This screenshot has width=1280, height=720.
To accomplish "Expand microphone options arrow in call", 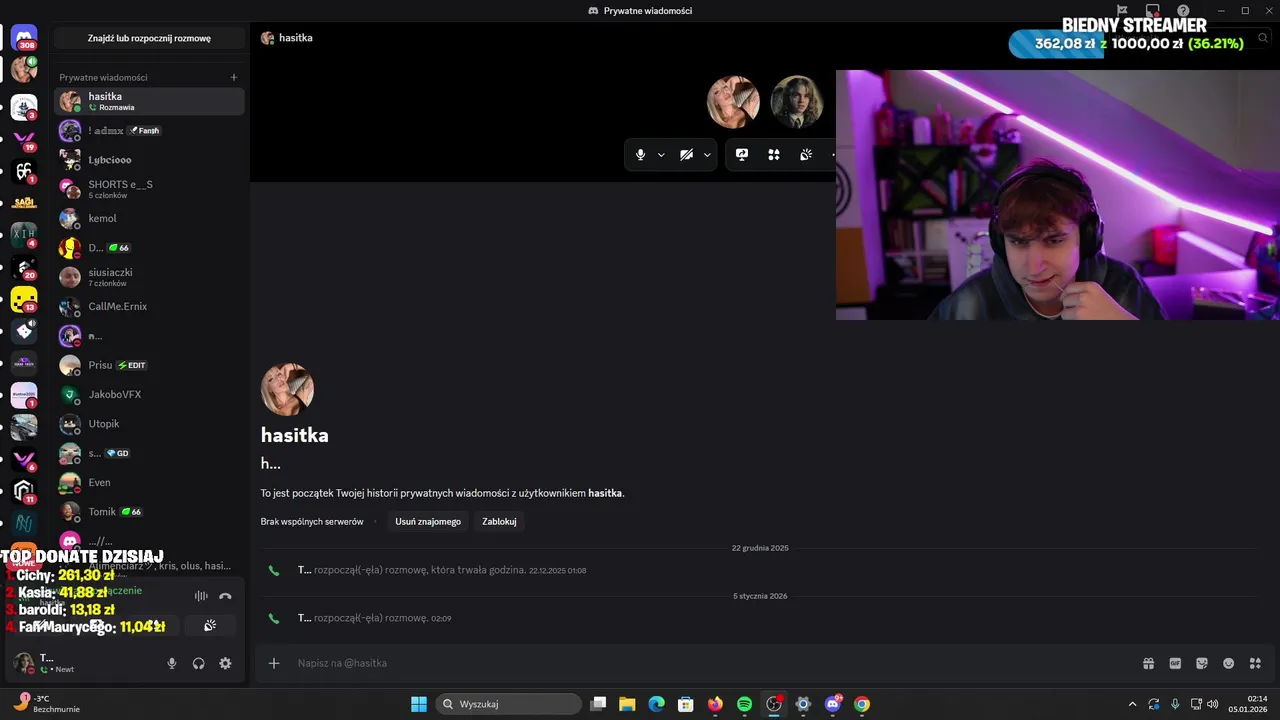I will click(661, 155).
